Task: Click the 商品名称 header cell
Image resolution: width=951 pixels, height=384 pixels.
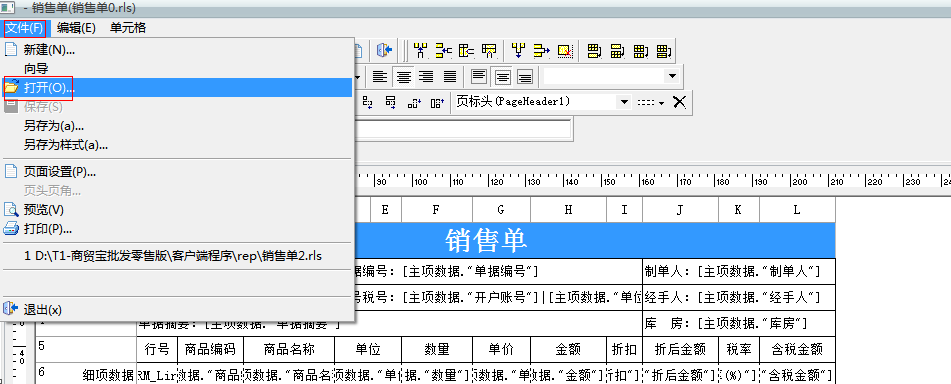Action: point(289,349)
